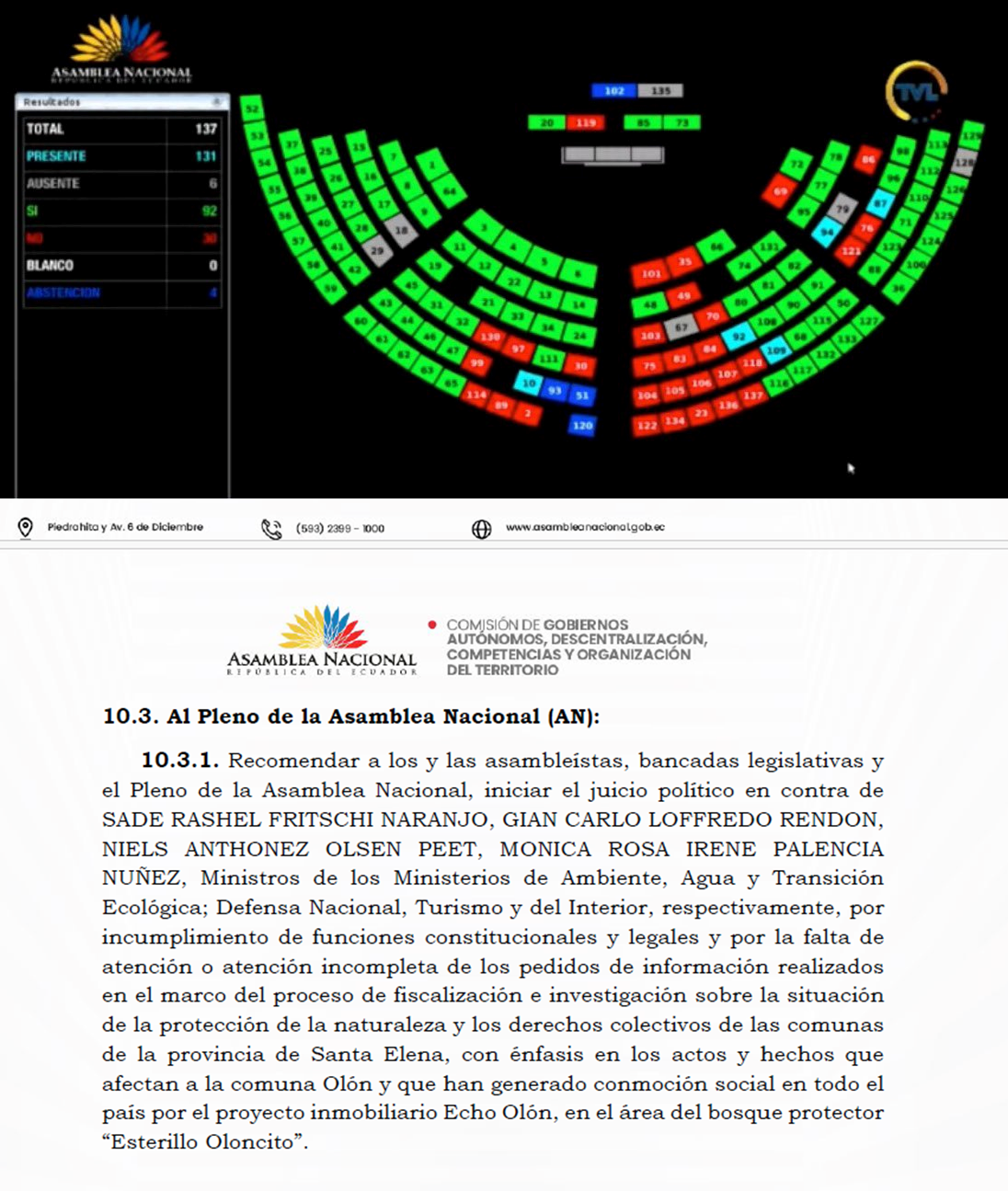Screen dimensions: 1008x1191
Task: Click blue seat 93
Action: 555,391
